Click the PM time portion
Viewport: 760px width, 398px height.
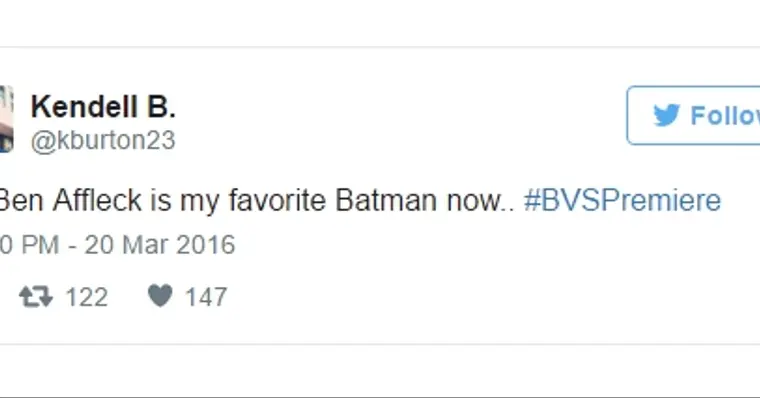click(x=40, y=244)
